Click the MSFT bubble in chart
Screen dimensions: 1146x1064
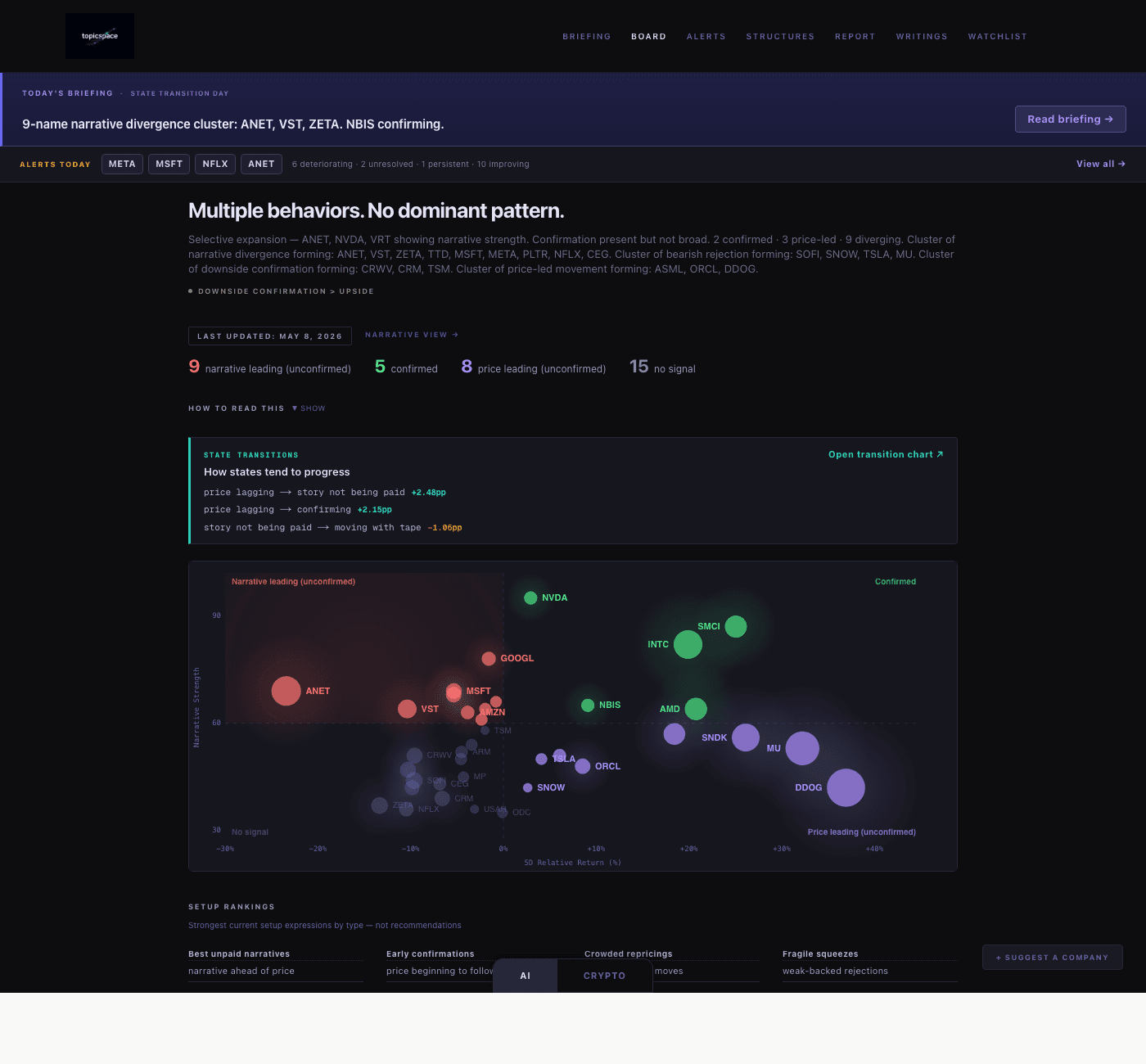point(453,692)
